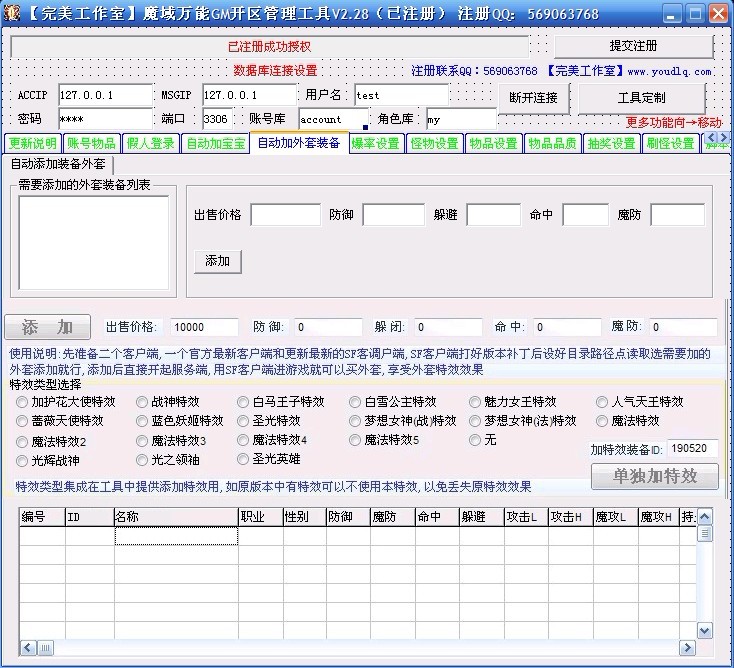The width and height of the screenshot is (734, 668).
Task: Click the small 添加 button
Action: [x=217, y=261]
